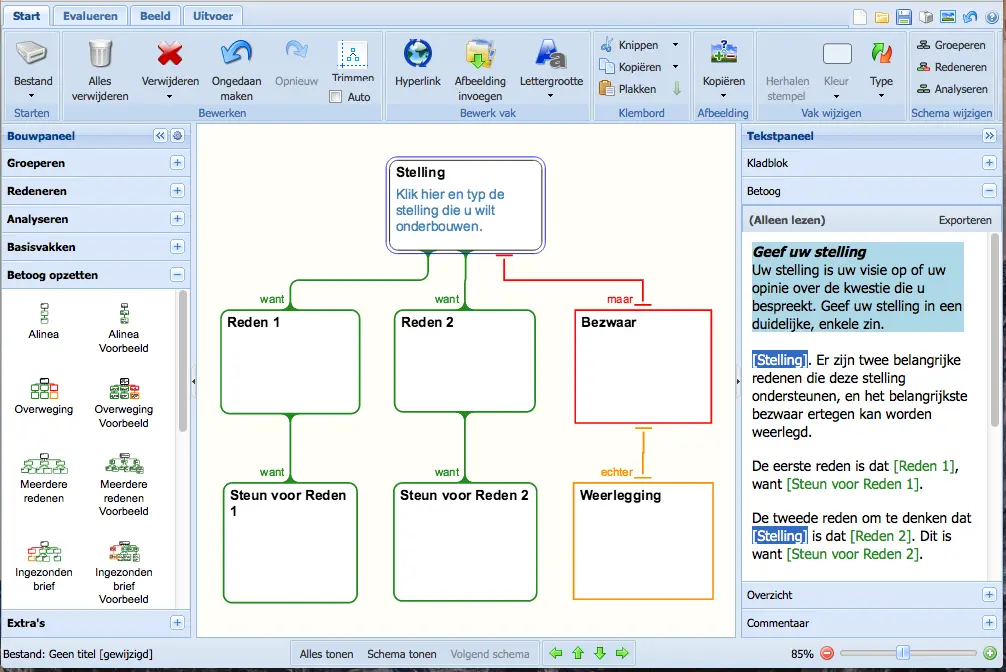The width and height of the screenshot is (1006, 672).
Task: Click the Alles verwijderen trash icon
Action: (100, 54)
